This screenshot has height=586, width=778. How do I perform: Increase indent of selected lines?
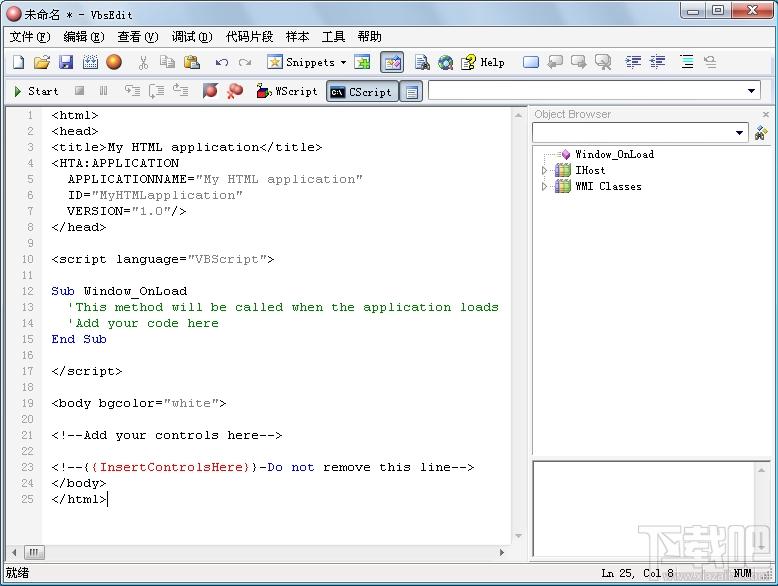click(633, 62)
